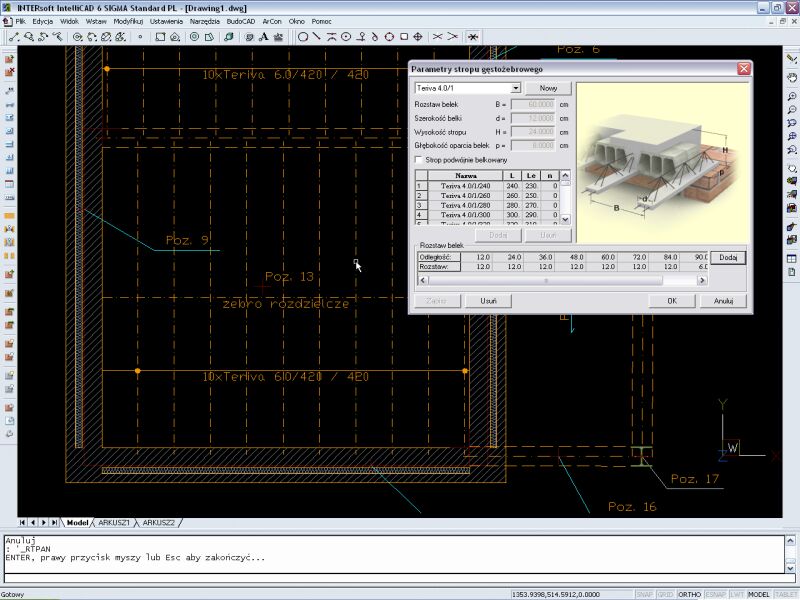Screen dimensions: 800x600
Task: Select the Donut drawing tool
Action: (194, 37)
